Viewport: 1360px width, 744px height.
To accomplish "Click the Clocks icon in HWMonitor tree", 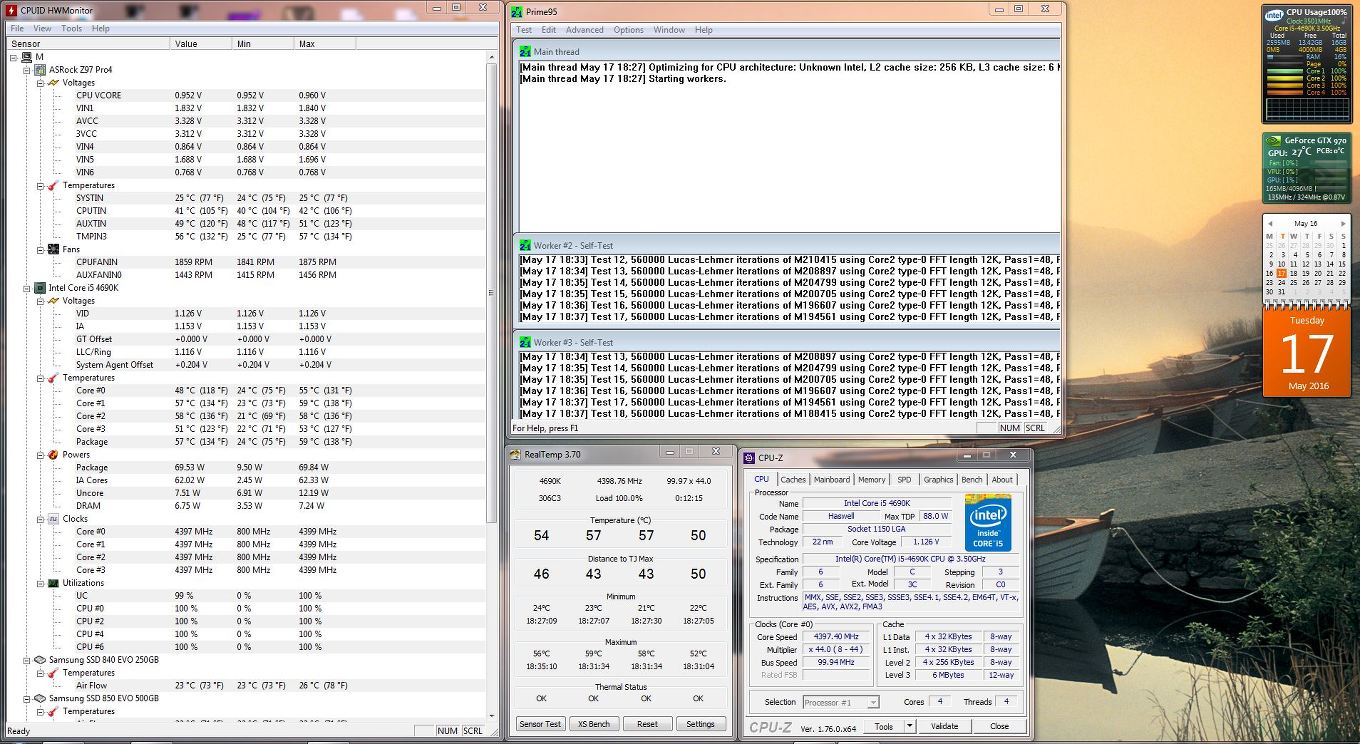I will 54,519.
